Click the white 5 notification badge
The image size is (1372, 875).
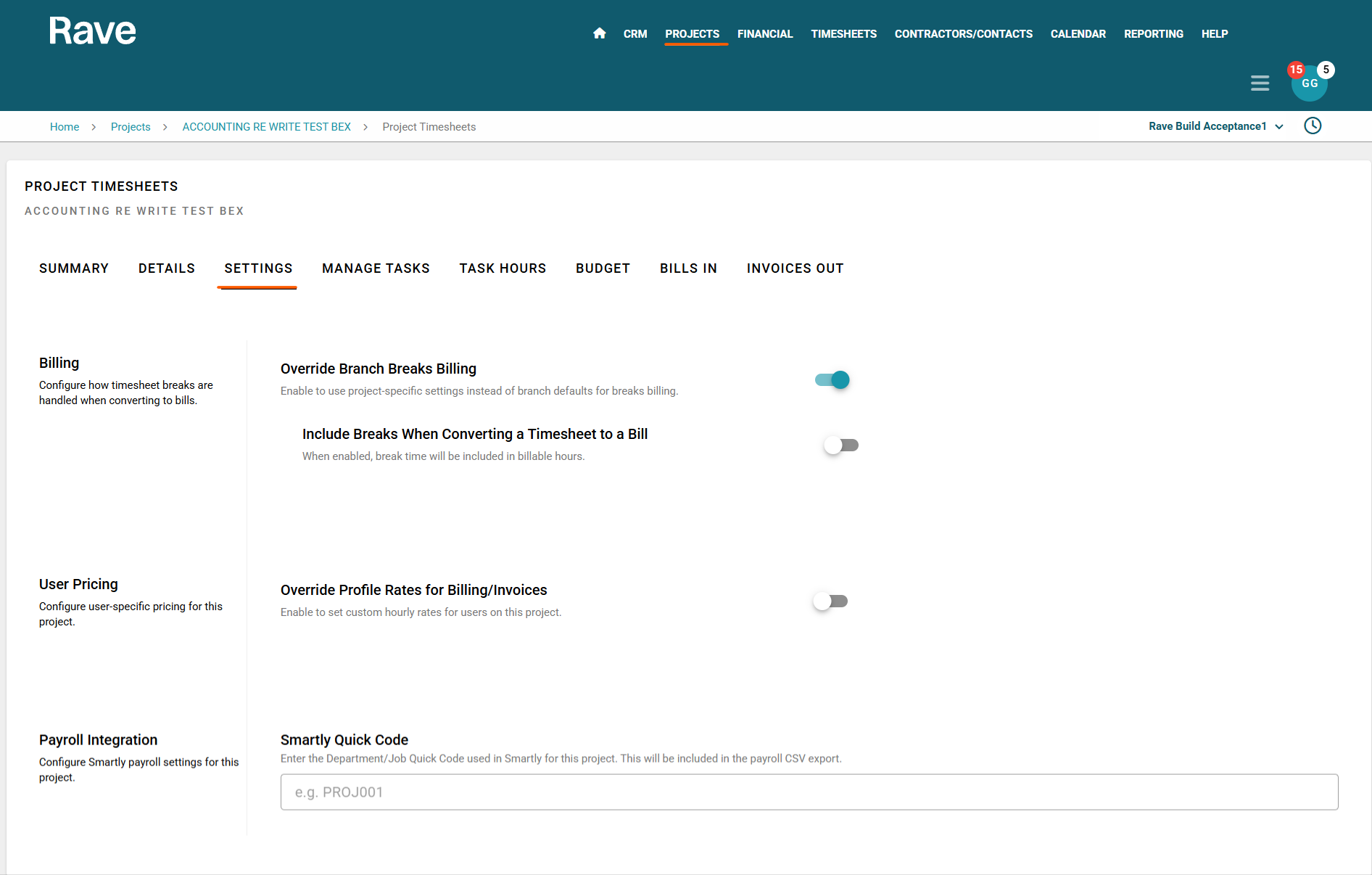tap(1326, 70)
